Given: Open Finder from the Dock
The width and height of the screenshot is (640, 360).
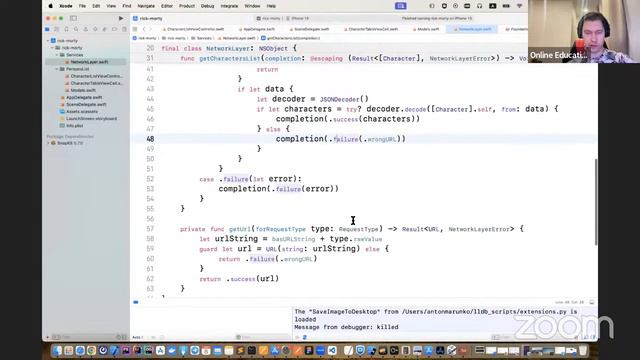Looking at the screenshot, I should [57, 351].
